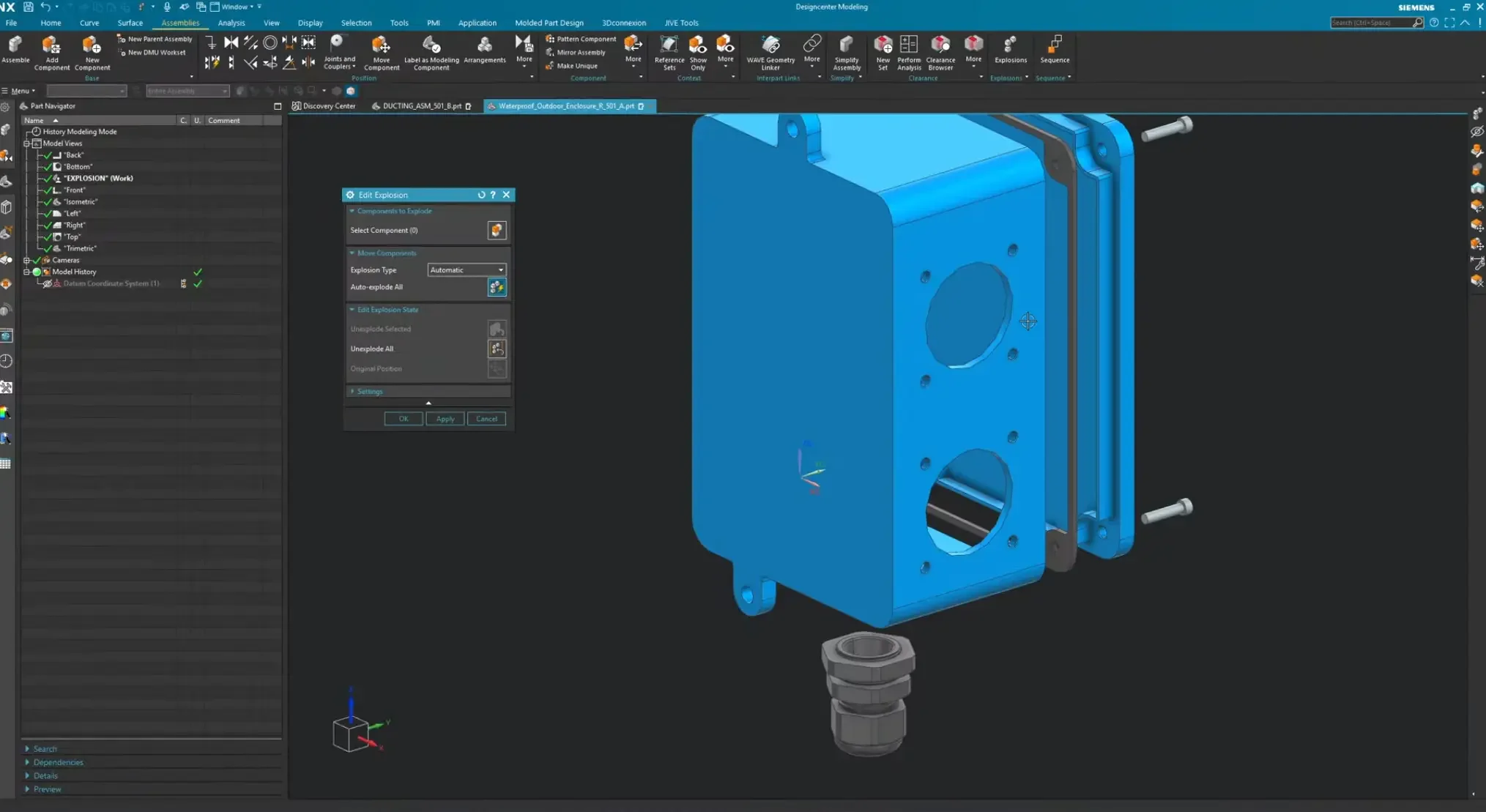
Task: Click the Pattern Component command
Action: point(581,39)
